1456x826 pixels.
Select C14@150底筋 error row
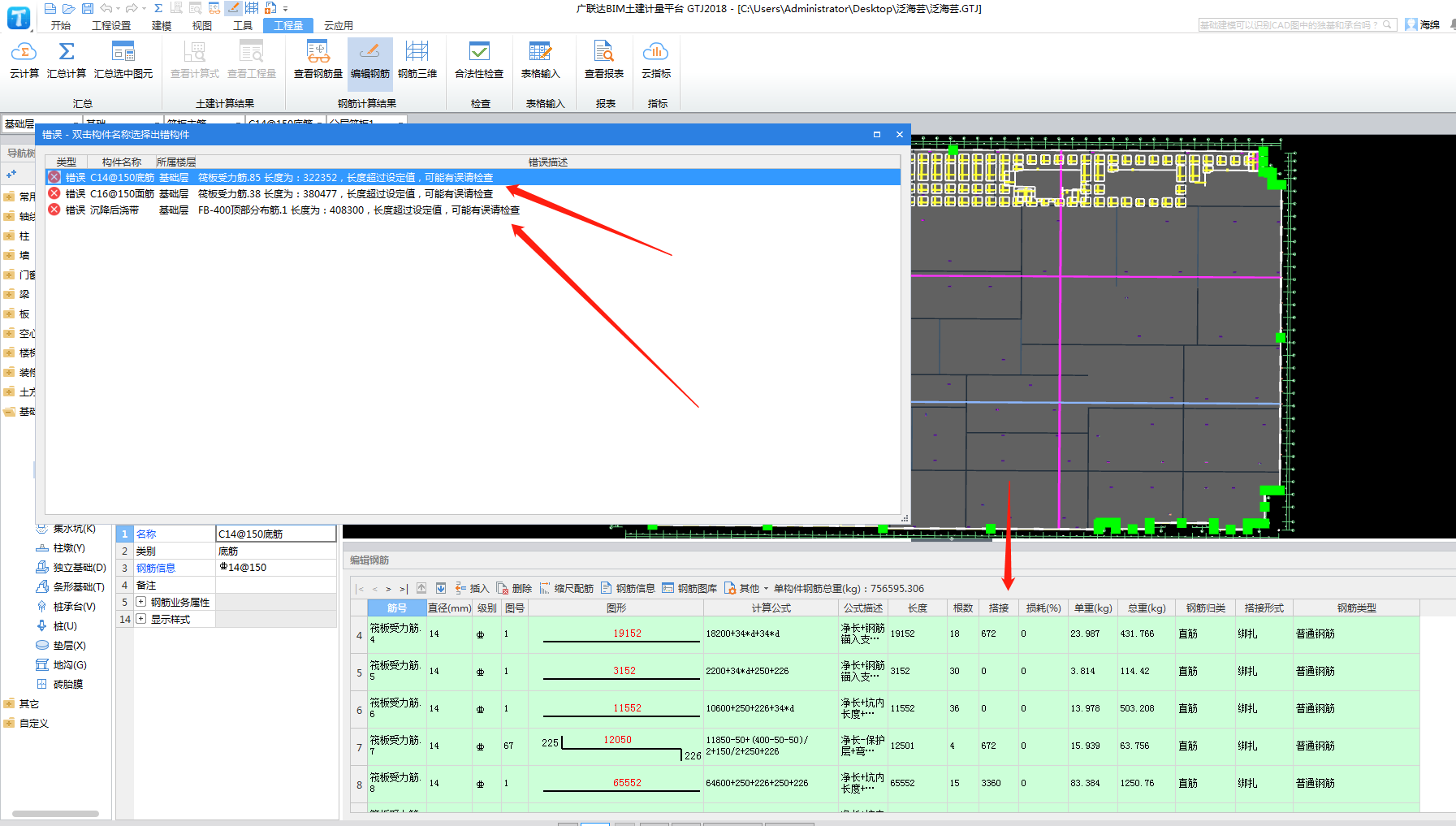click(x=473, y=177)
